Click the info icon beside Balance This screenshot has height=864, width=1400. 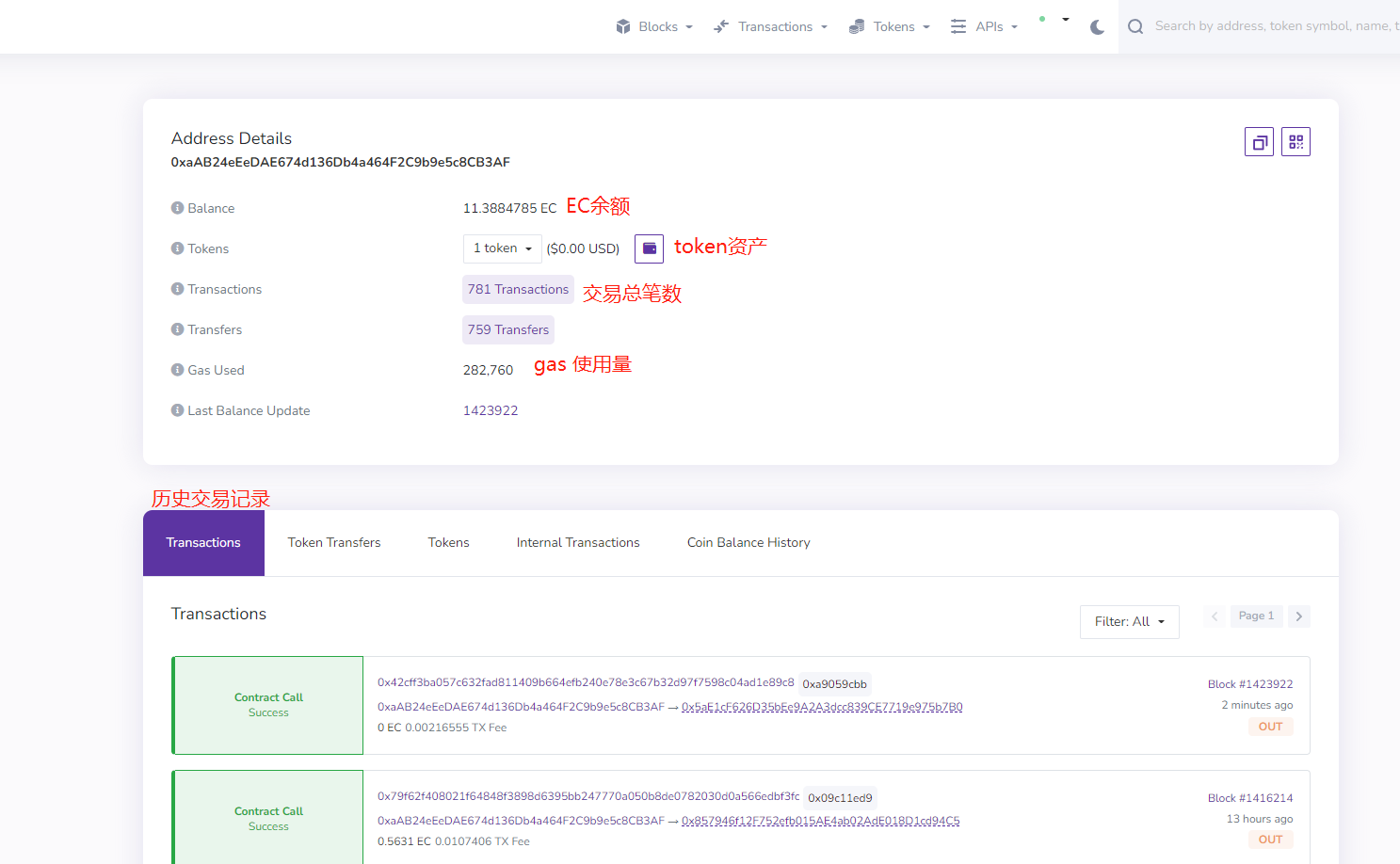[x=177, y=208]
